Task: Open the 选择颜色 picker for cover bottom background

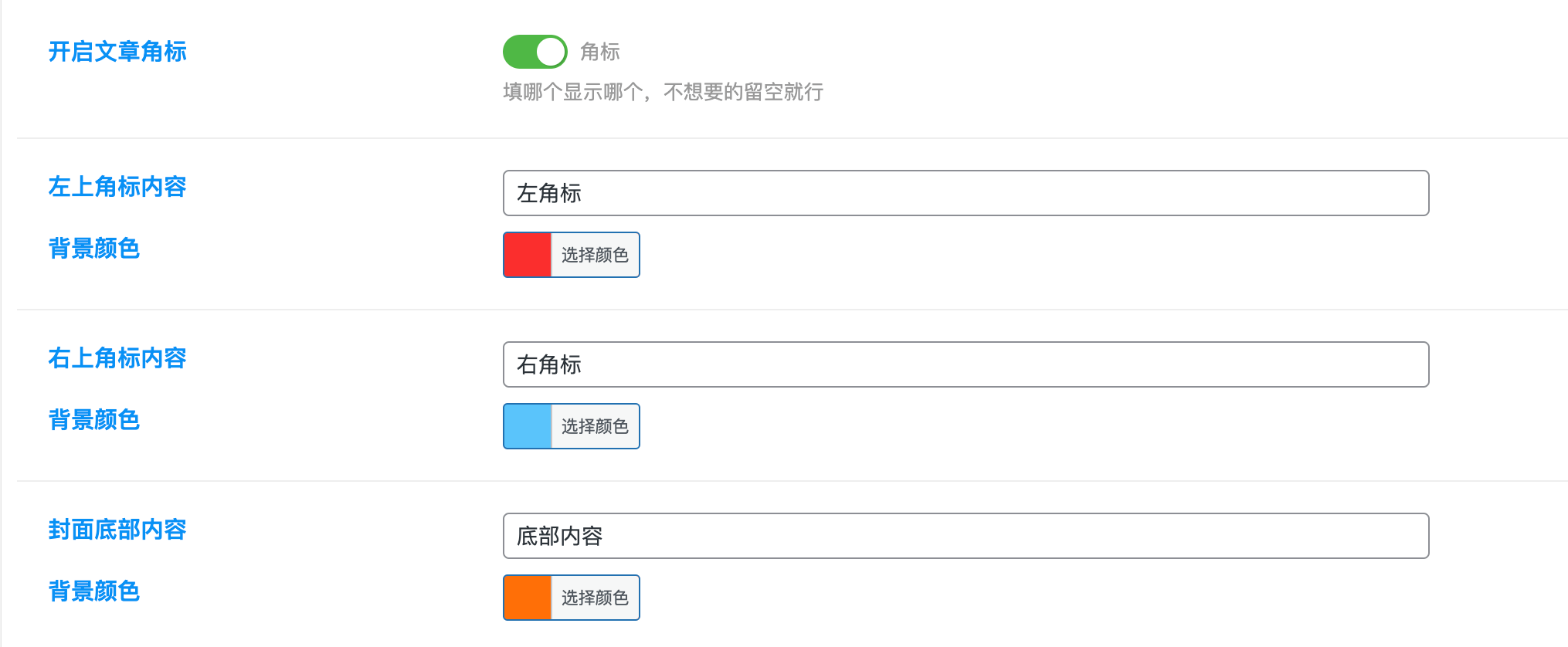Action: 595,598
